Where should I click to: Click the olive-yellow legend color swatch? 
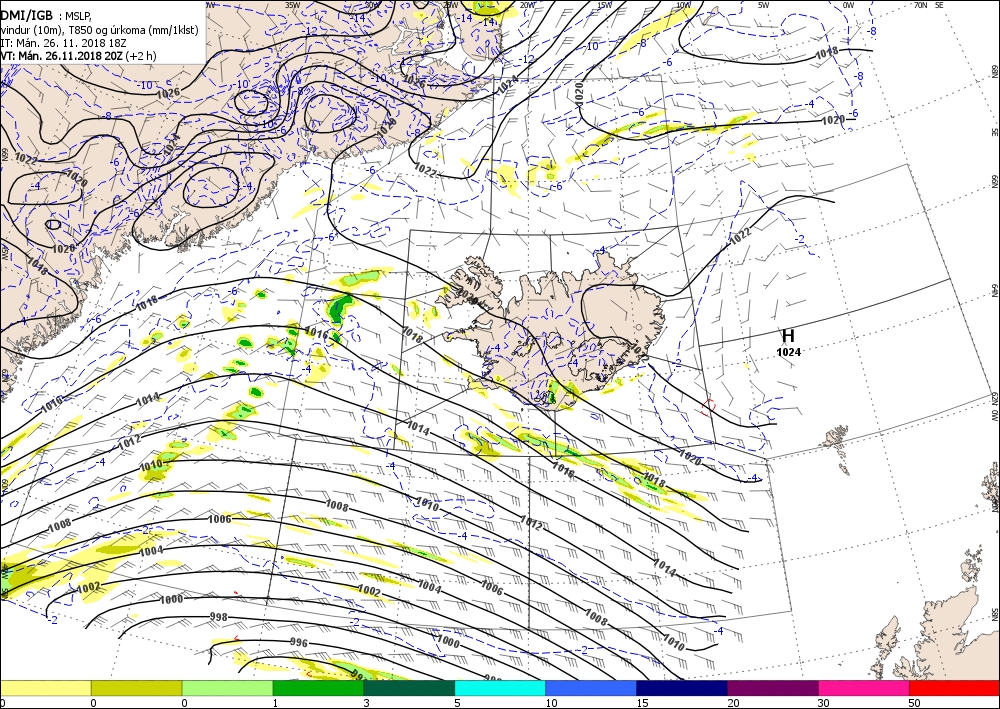[x=136, y=688]
